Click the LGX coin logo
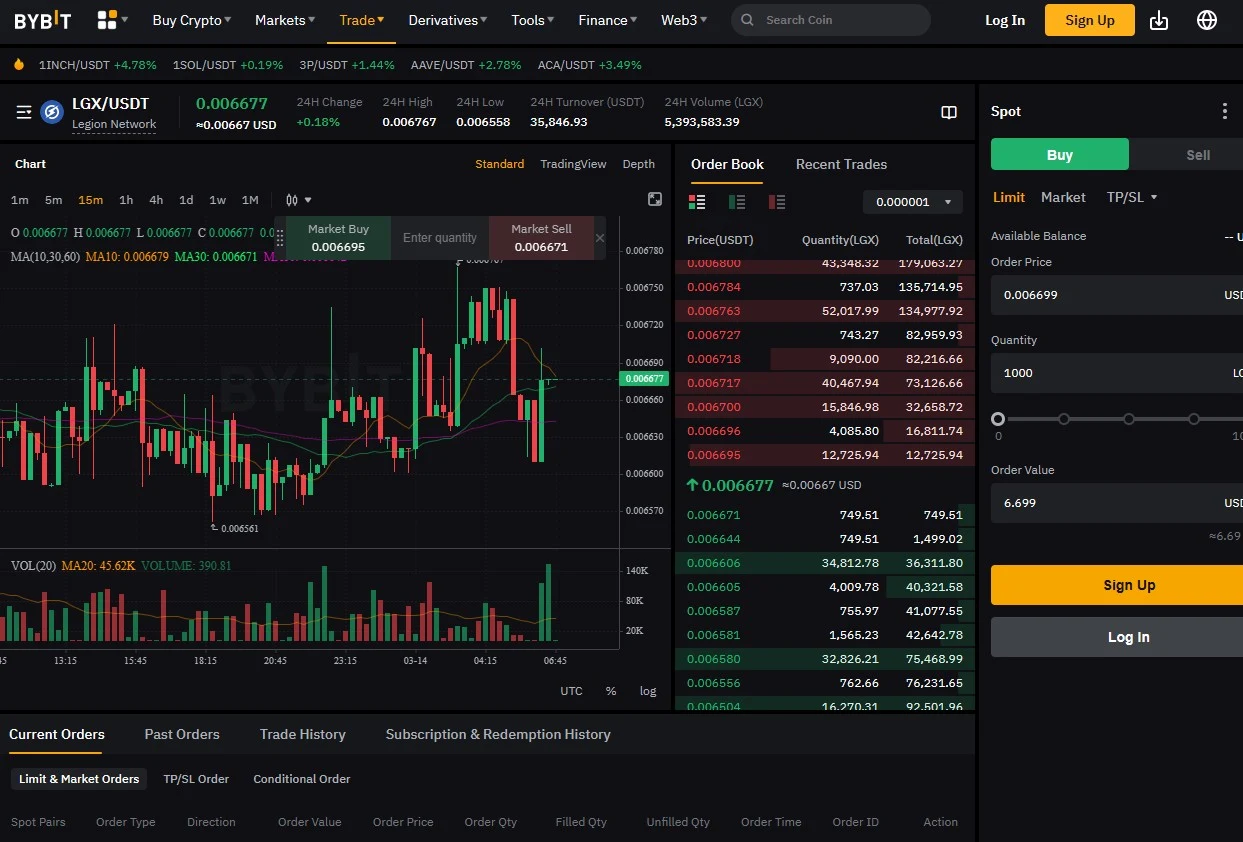 point(52,112)
